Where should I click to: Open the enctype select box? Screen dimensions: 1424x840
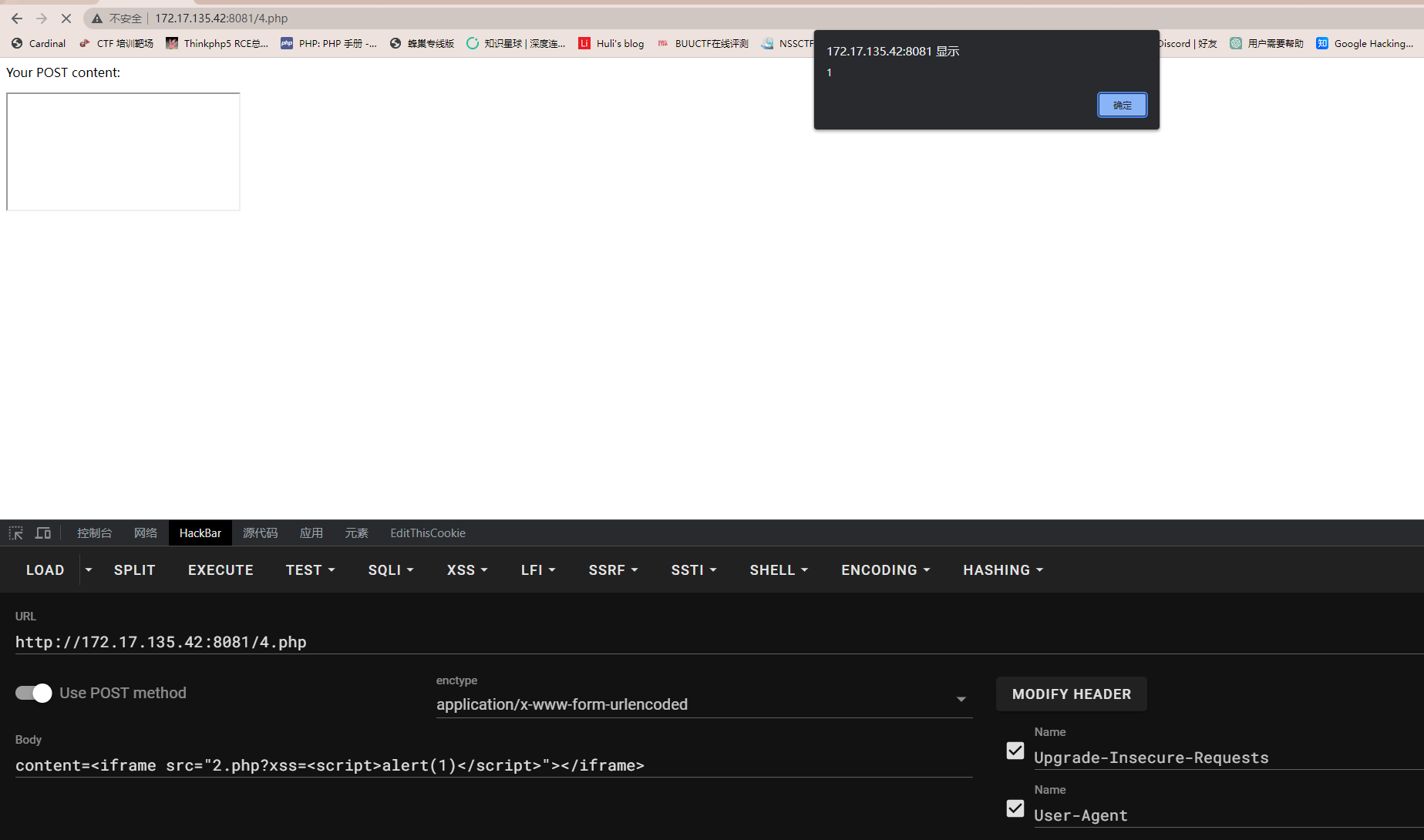coord(704,704)
